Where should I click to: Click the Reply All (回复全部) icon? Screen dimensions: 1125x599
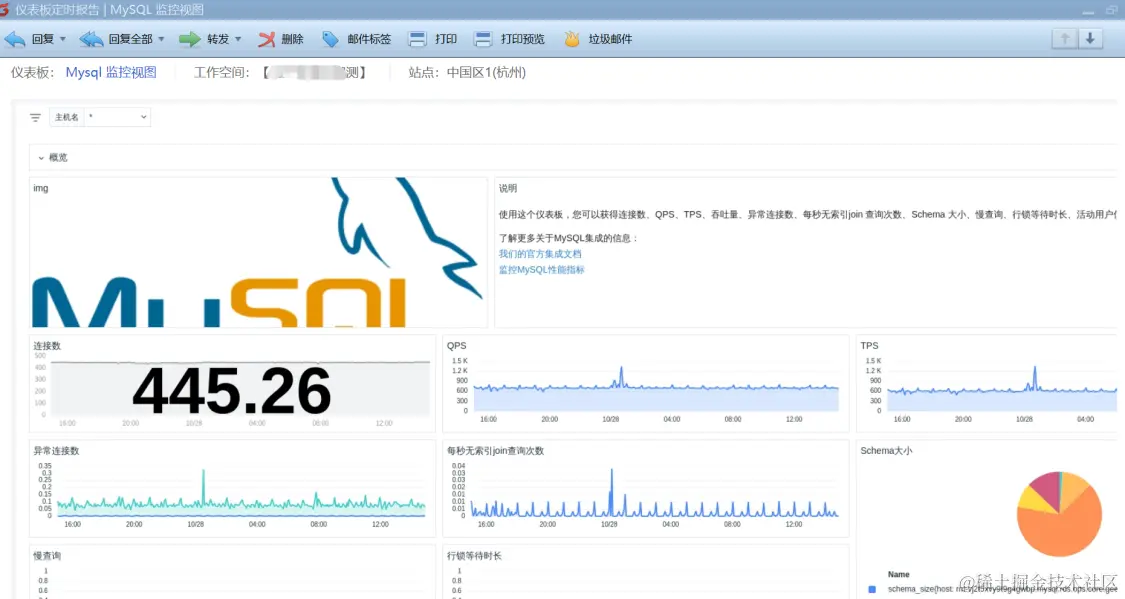pyautogui.click(x=91, y=39)
